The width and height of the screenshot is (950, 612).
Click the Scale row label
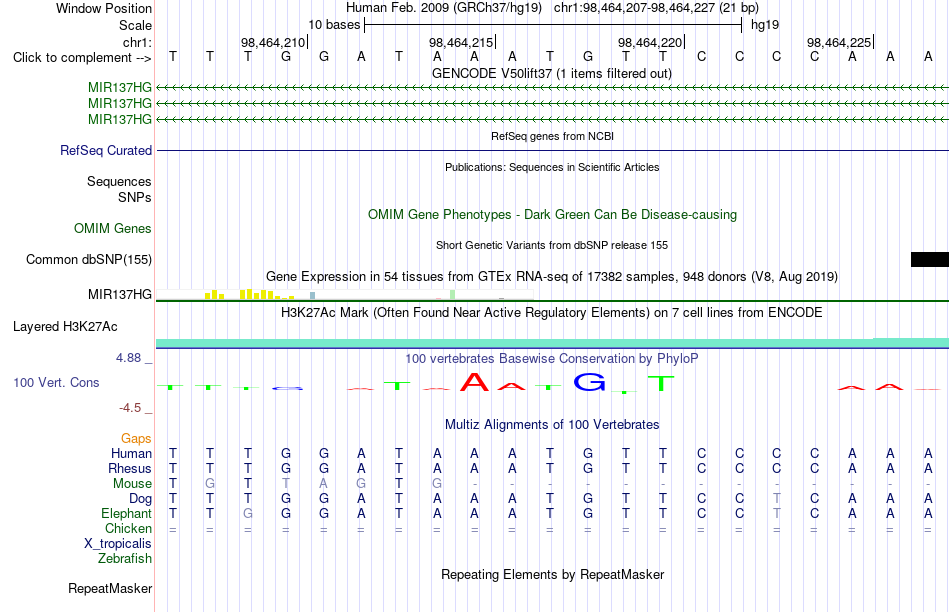pos(136,25)
